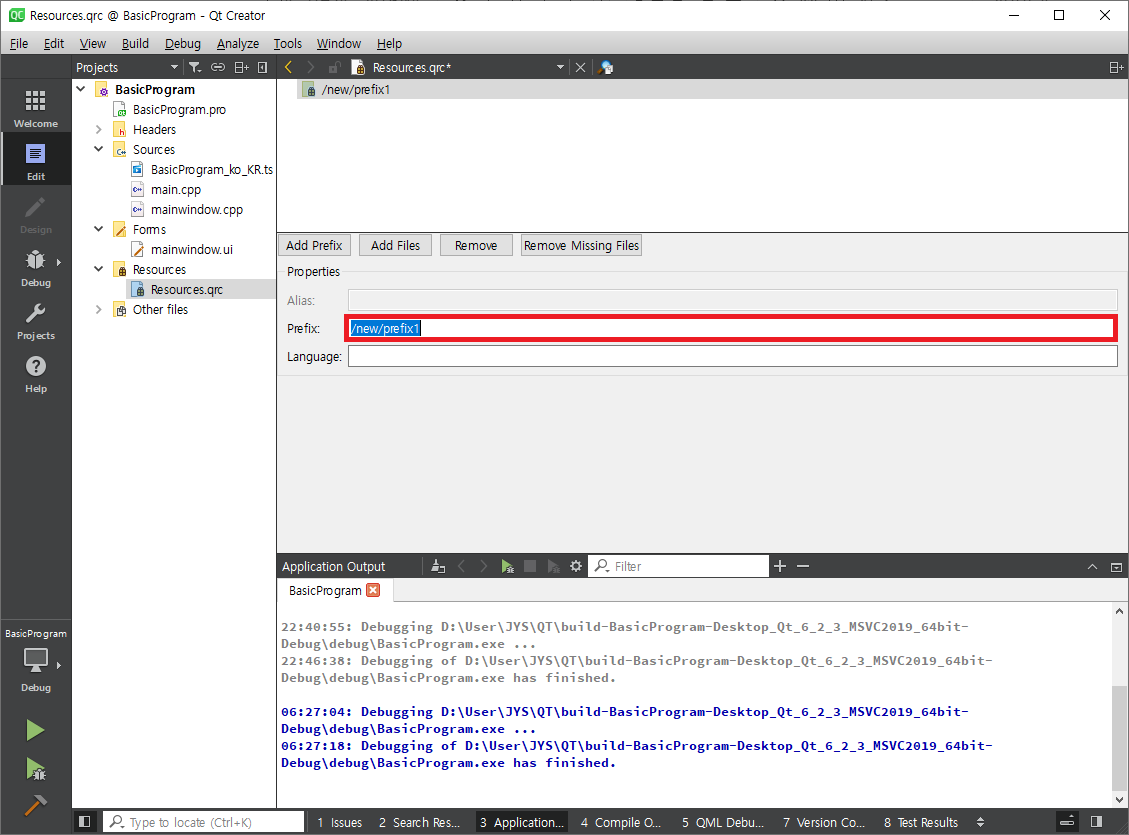Split the Projects side panel

pos(241,67)
